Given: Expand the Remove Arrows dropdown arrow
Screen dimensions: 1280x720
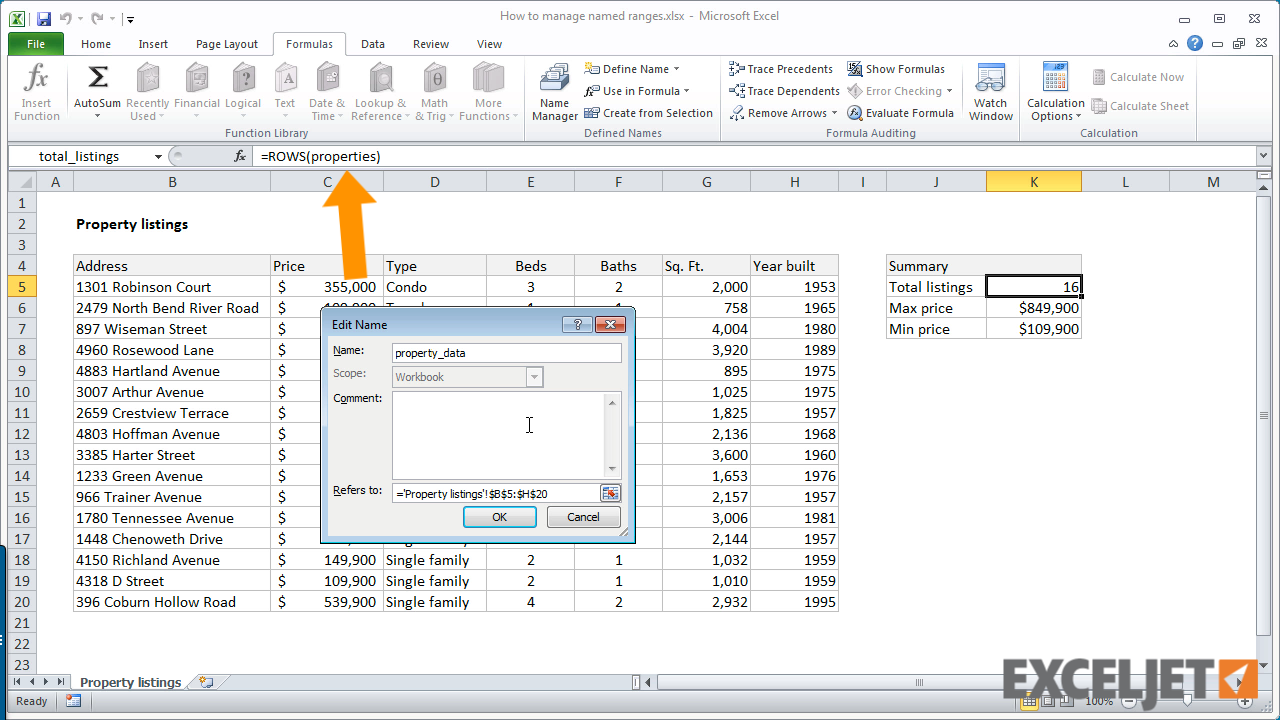Looking at the screenshot, I should click(x=834, y=113).
